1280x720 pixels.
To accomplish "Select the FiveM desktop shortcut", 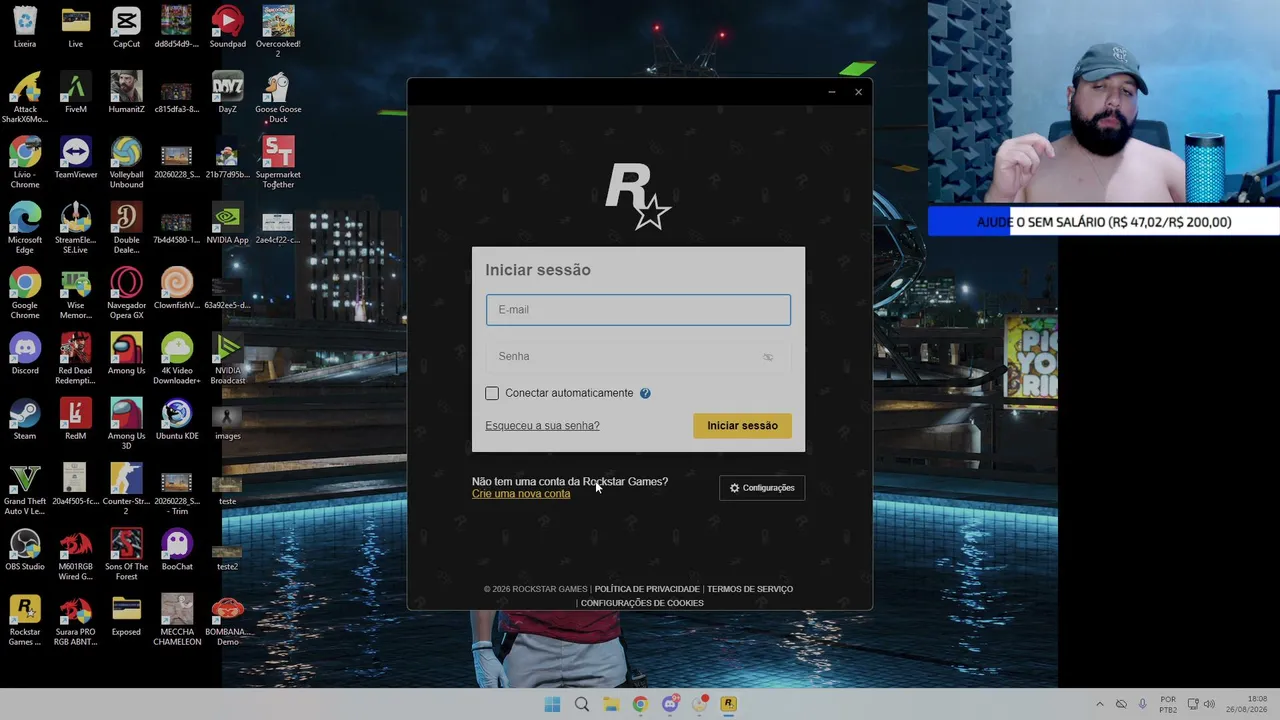I will coord(76,92).
